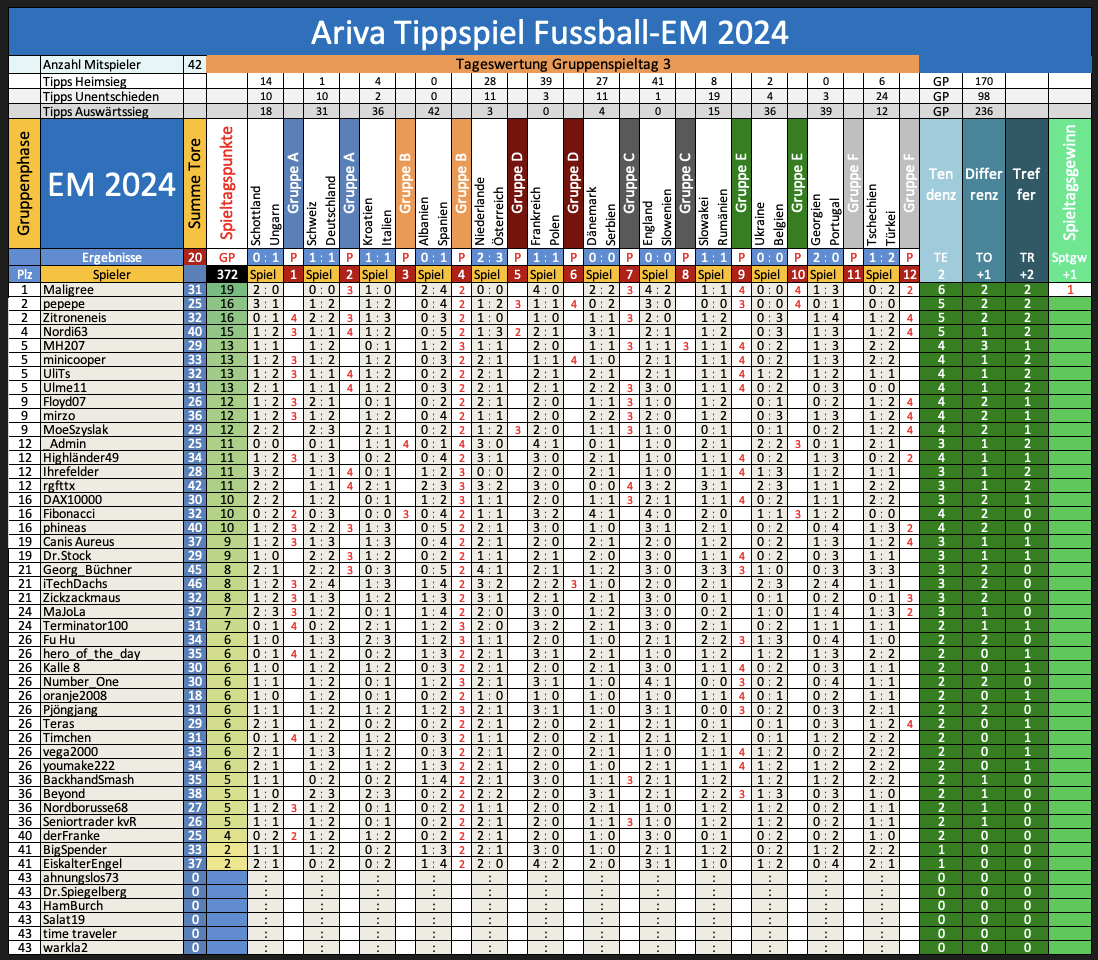Select player name 'Georg_Büchner'
This screenshot has width=1098, height=960.
(x=87, y=569)
